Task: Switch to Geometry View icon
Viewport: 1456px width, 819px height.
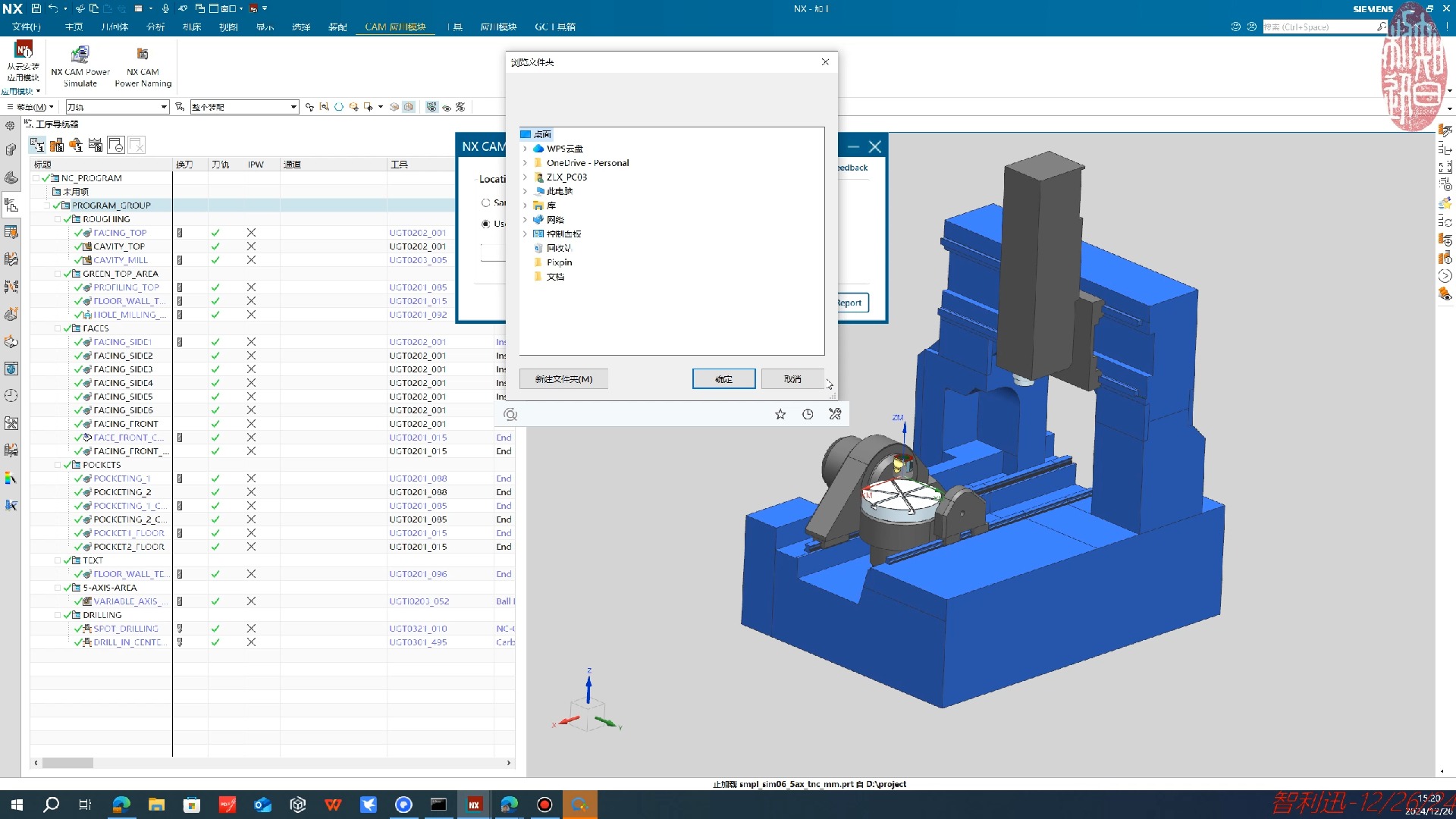Action: [76, 145]
